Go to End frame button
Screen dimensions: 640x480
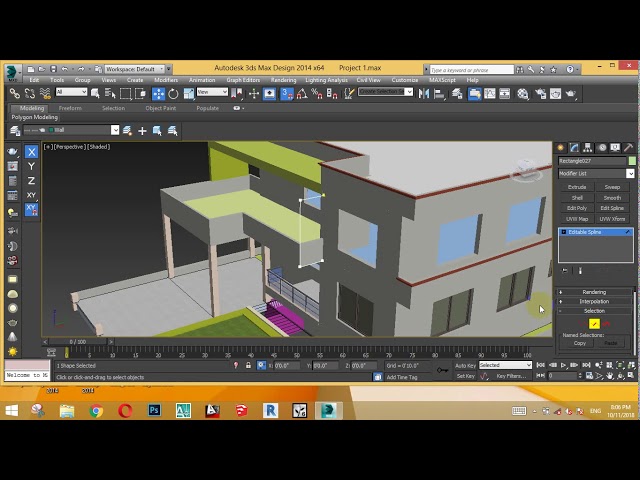coord(586,365)
